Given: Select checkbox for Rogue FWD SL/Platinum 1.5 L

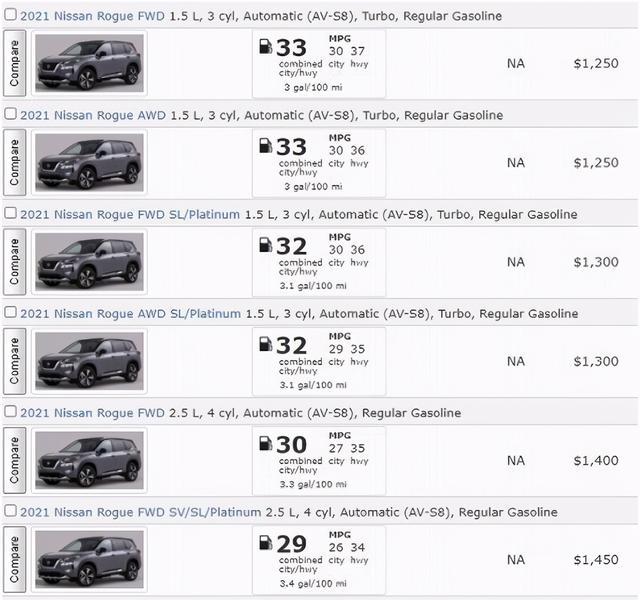Looking at the screenshot, I should (x=10, y=213).
